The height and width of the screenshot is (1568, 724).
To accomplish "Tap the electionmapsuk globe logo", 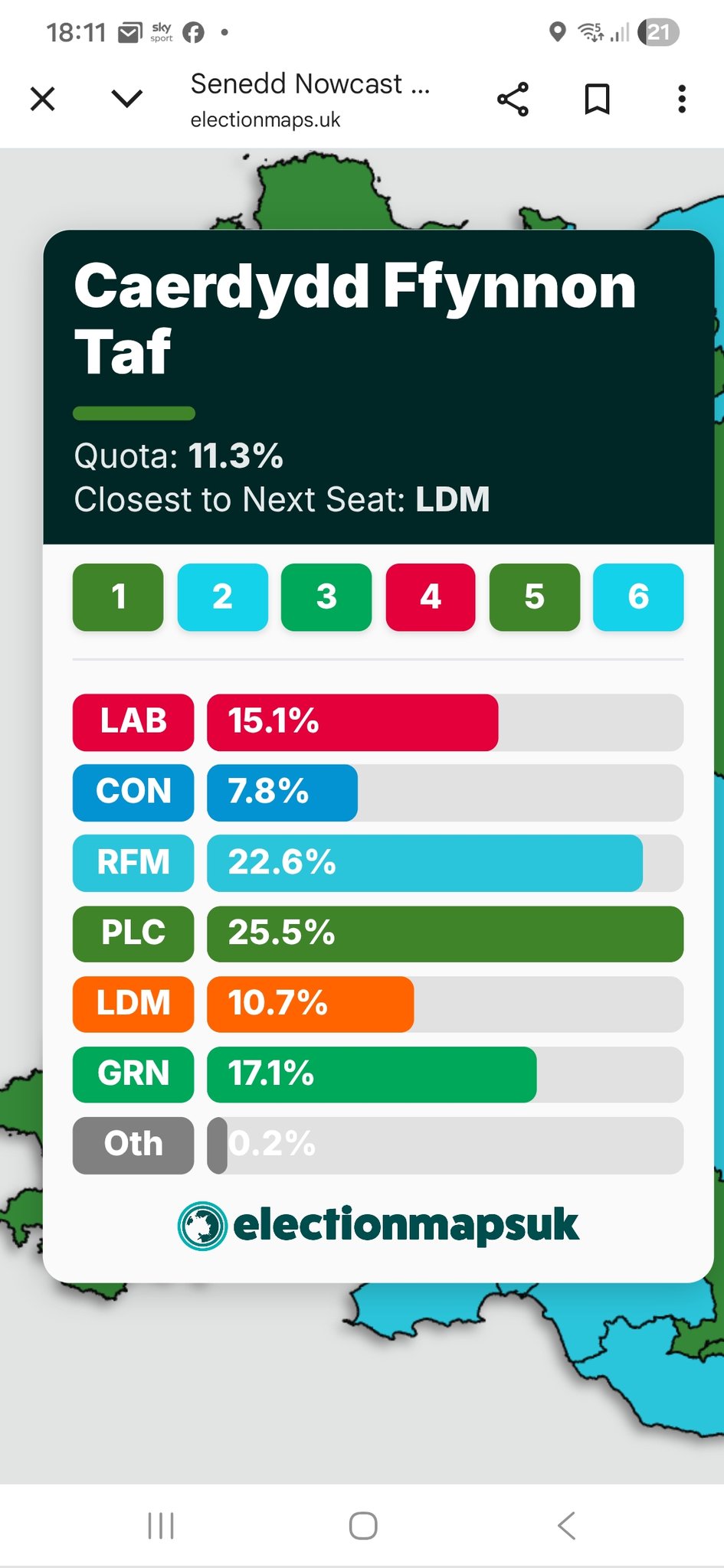I will click(202, 1226).
